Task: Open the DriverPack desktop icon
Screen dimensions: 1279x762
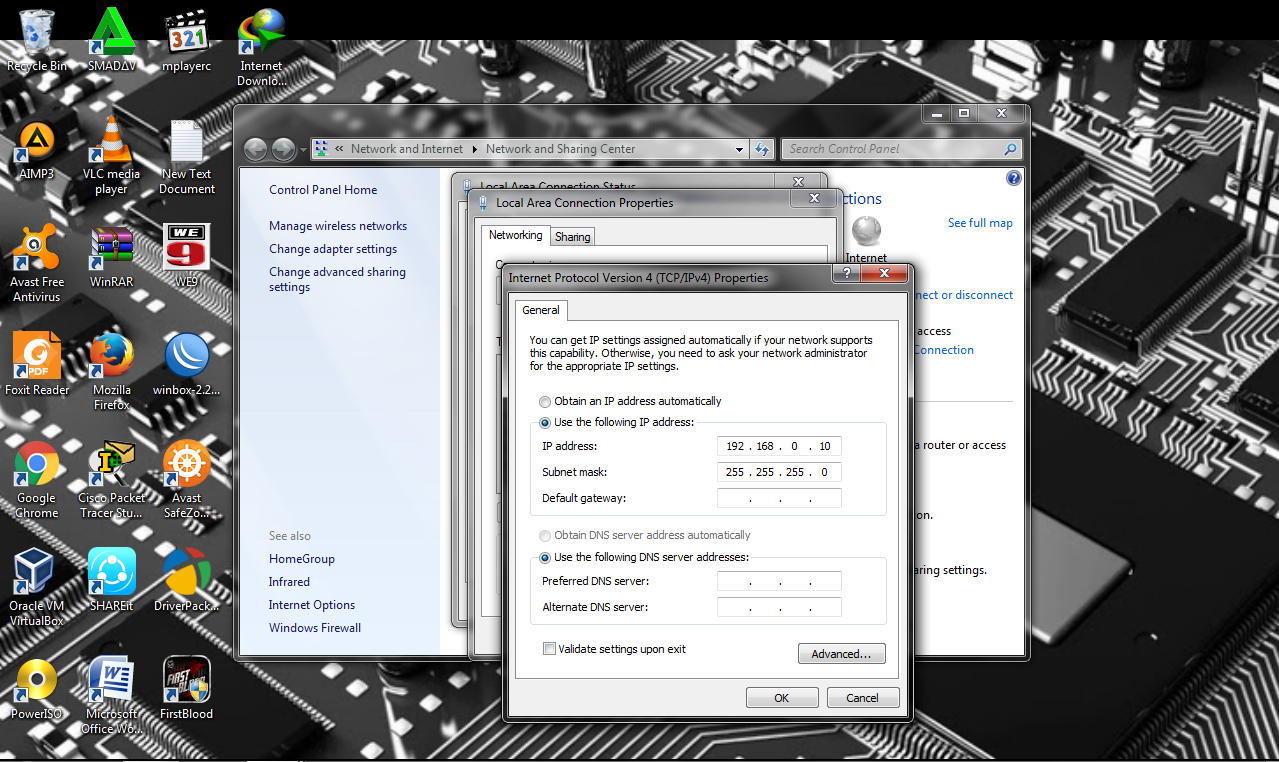Action: (187, 581)
